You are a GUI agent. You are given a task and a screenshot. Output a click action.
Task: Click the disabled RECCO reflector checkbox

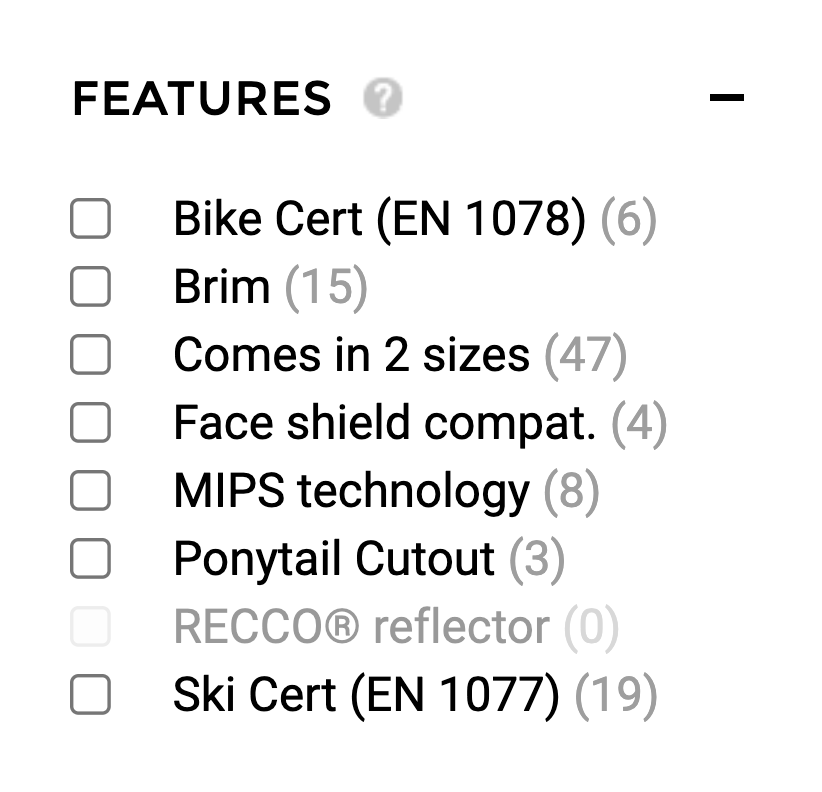point(90,628)
